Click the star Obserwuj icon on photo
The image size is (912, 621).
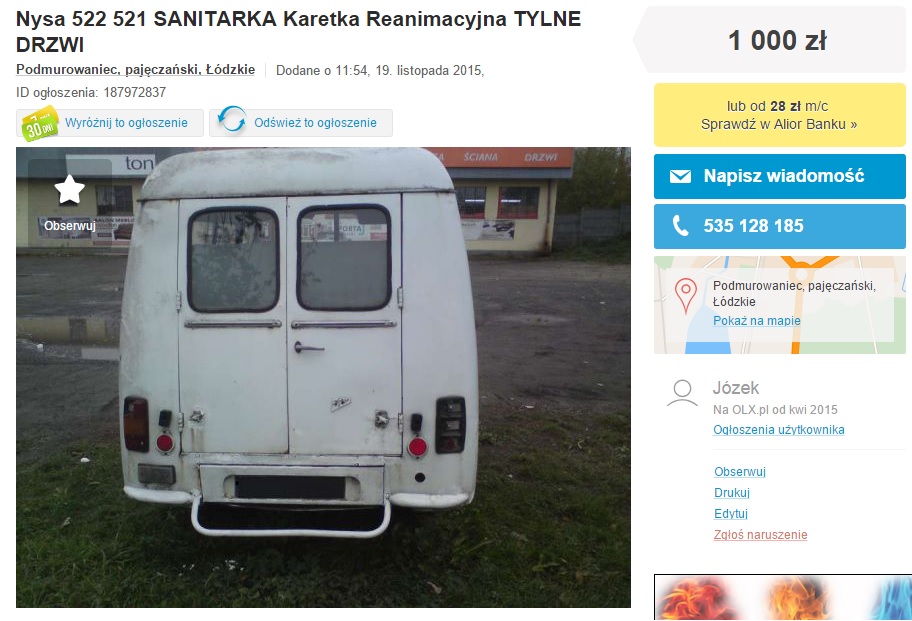pos(69,190)
